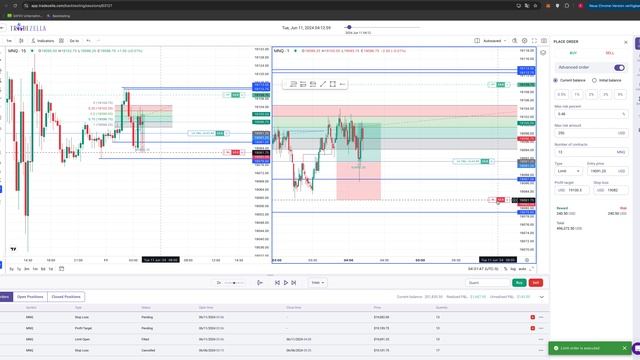The width and height of the screenshot is (640, 360).
Task: Select the 0.5% risk preset button
Action: [x=562, y=94]
